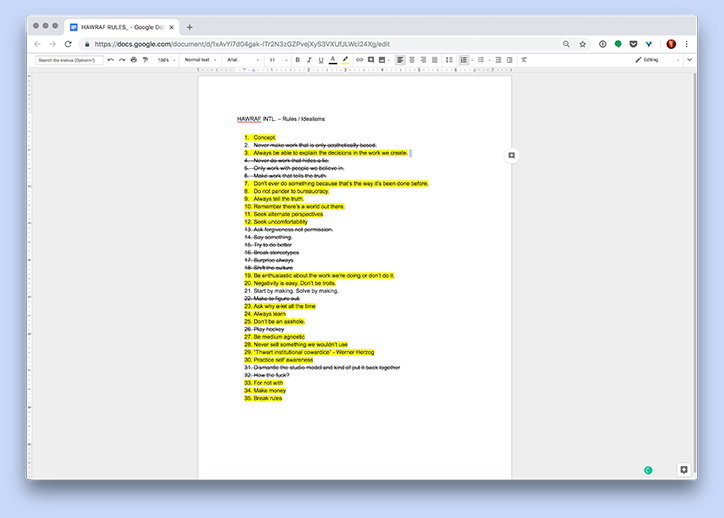Toggle Bold formatting
This screenshot has width=724, height=518.
[298, 60]
